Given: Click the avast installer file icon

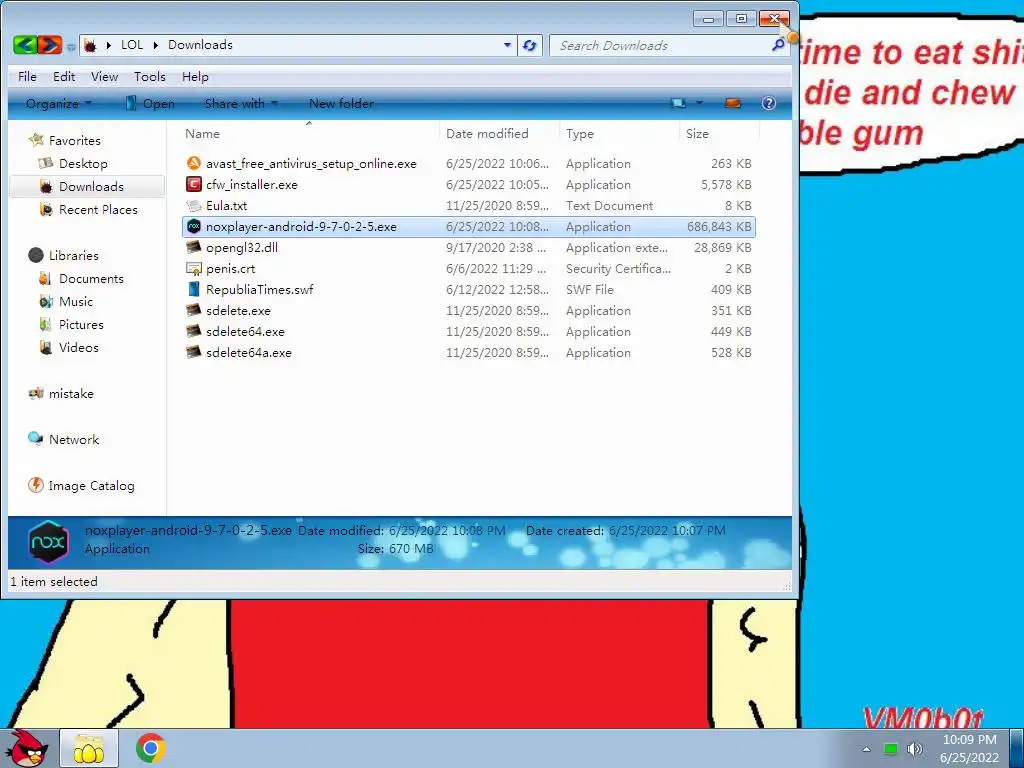Looking at the screenshot, I should tap(193, 163).
